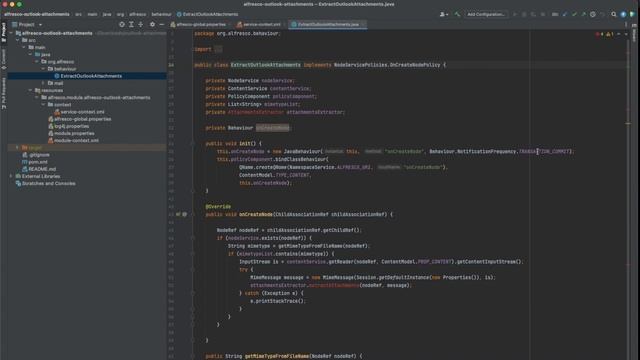Click the Git Update Project arrow icon
640x360 pixels.
point(565,14)
